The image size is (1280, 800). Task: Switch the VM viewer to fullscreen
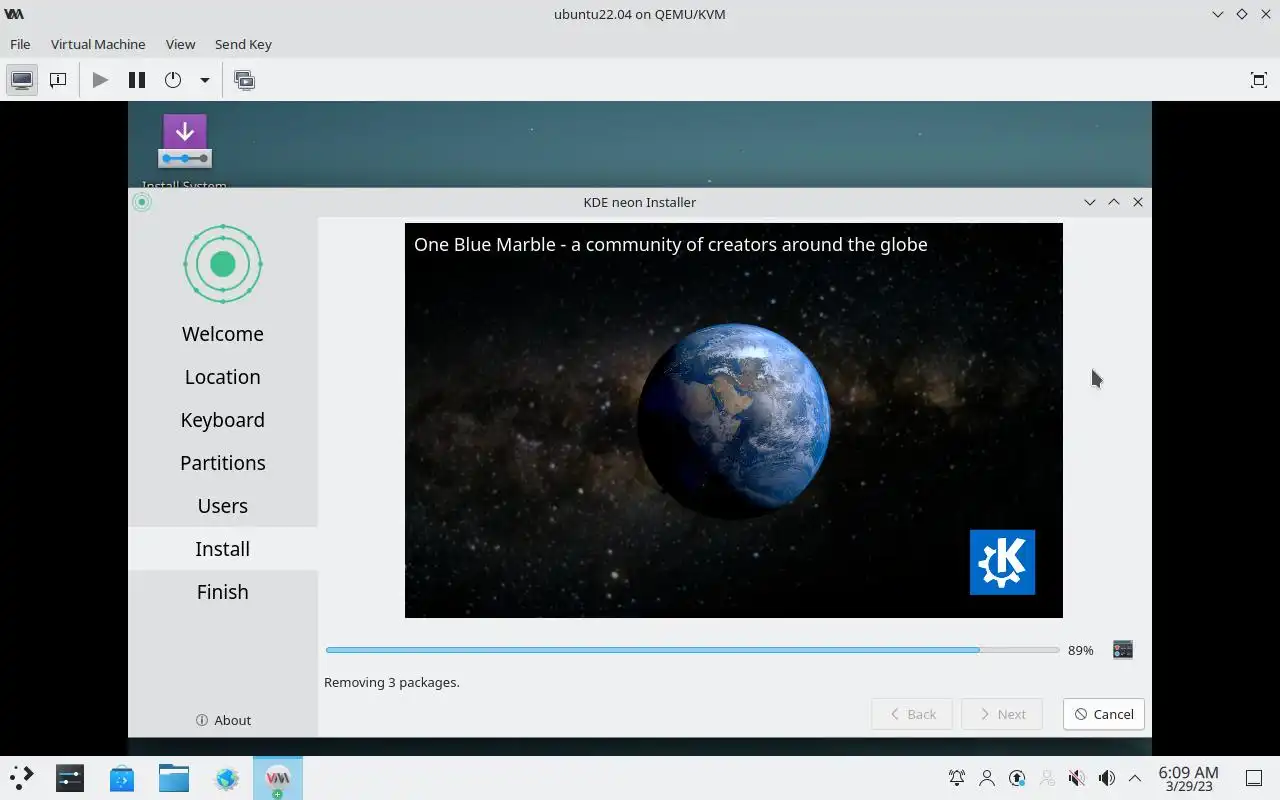click(1259, 80)
